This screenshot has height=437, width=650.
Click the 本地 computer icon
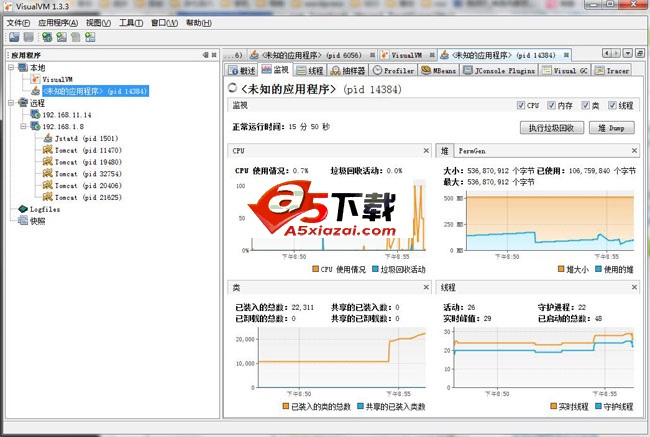(23, 67)
